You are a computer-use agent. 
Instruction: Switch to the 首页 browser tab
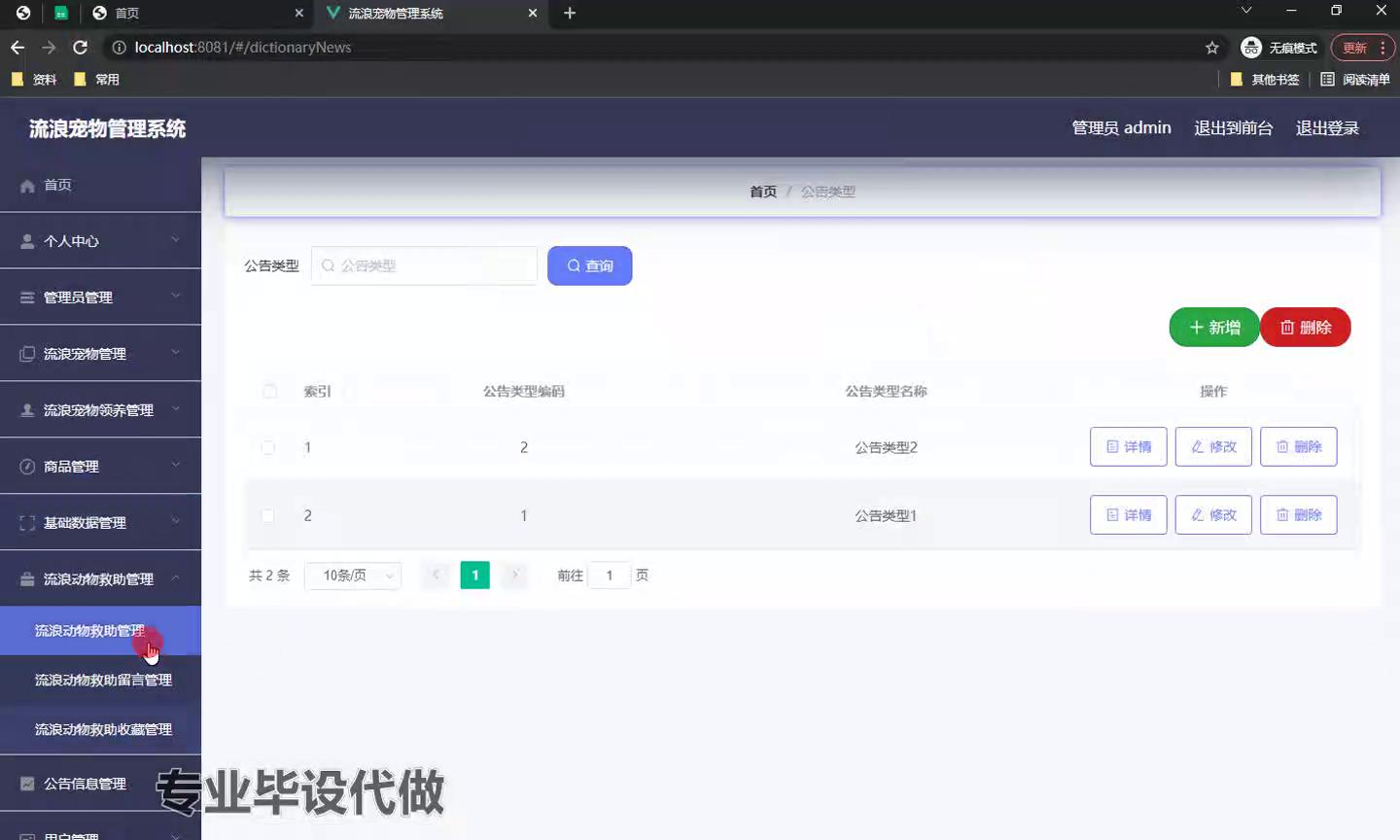point(185,13)
